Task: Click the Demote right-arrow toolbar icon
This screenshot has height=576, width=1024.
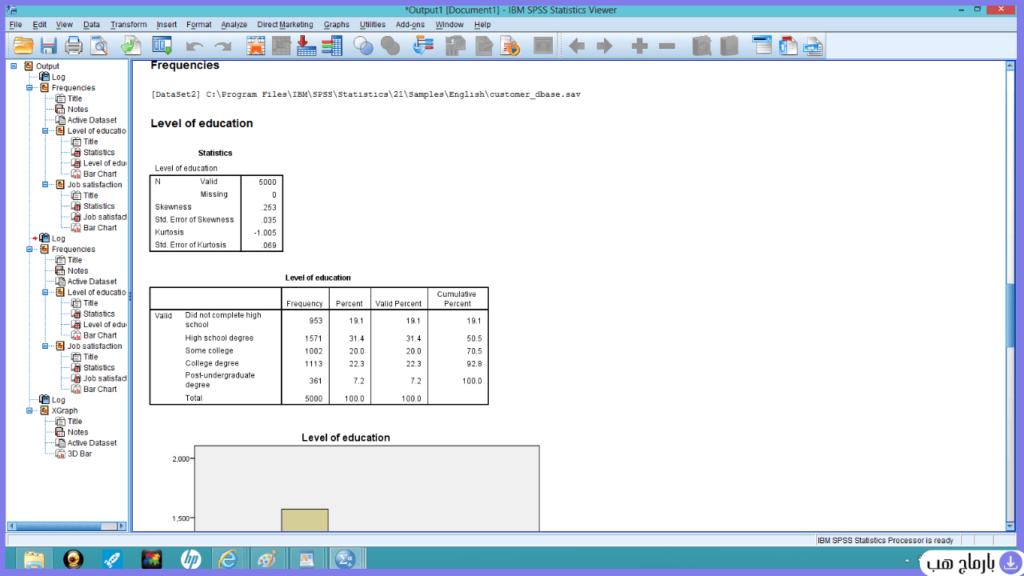Action: [x=605, y=46]
